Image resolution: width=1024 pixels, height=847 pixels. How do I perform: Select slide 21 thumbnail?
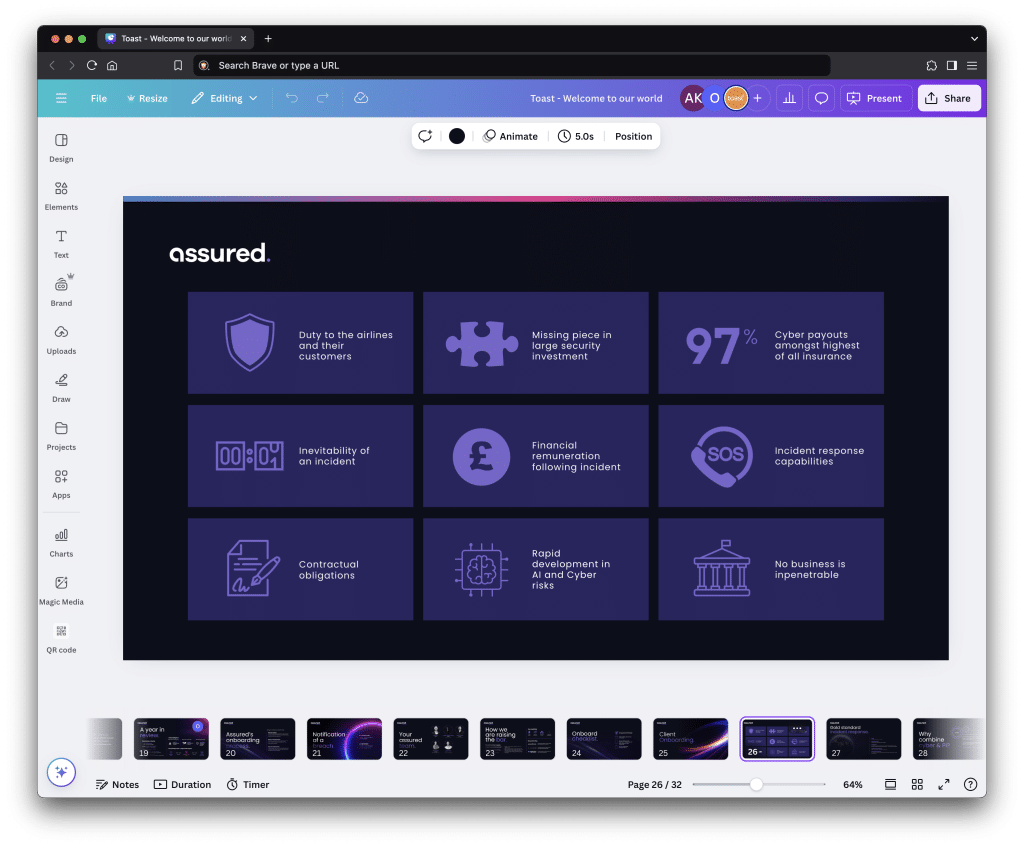coord(344,738)
